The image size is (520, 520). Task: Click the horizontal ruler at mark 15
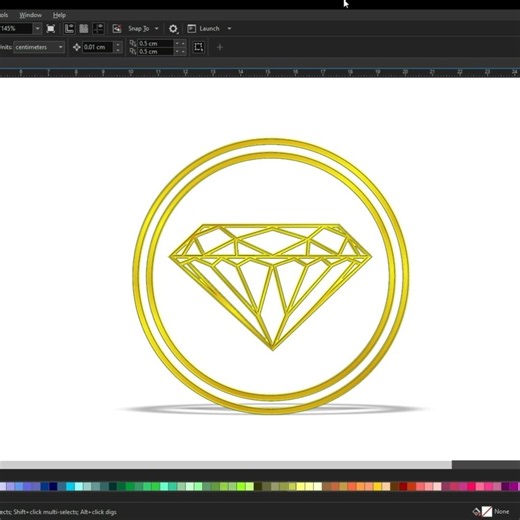pyautogui.click(x=268, y=72)
